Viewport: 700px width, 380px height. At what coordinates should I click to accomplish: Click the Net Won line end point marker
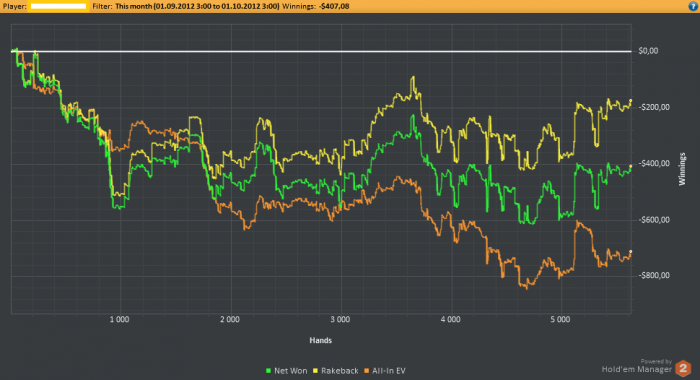point(631,166)
